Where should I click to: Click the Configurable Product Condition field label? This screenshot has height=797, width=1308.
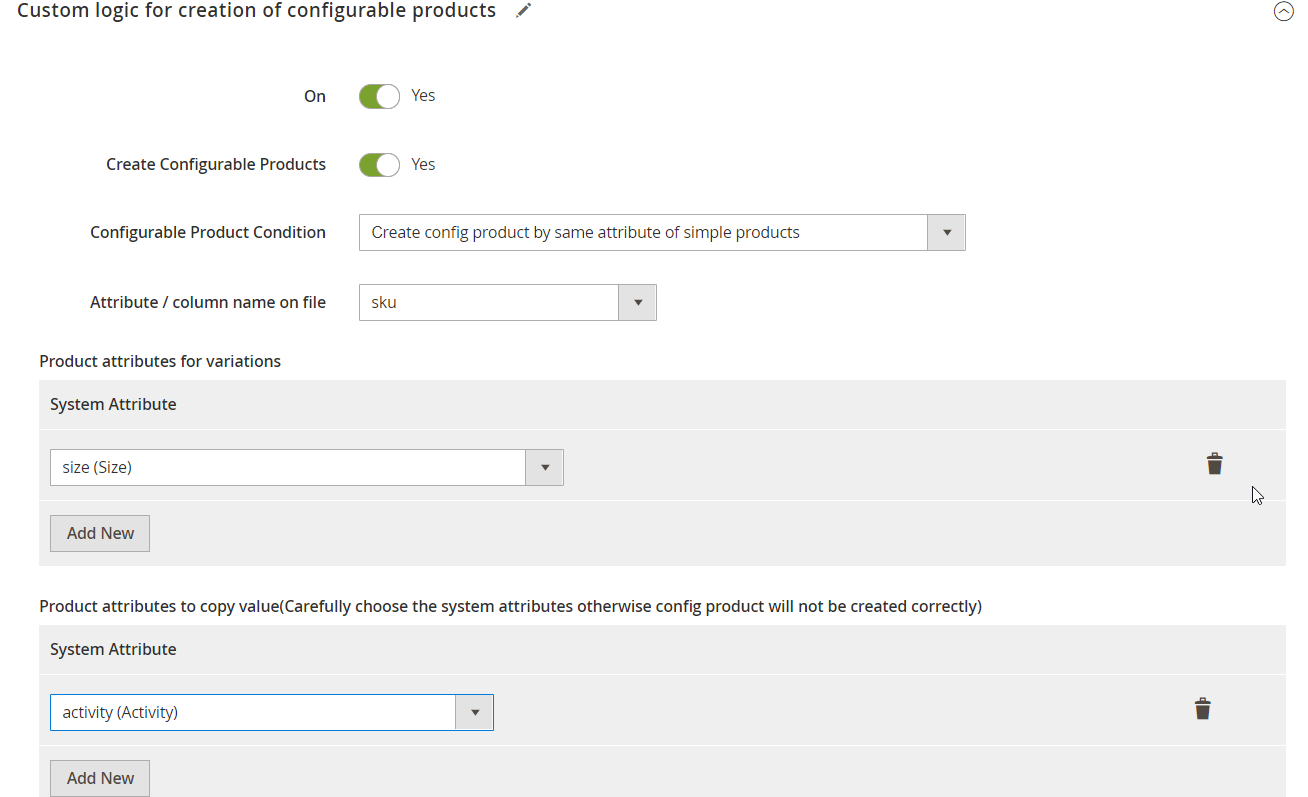pyautogui.click(x=208, y=233)
